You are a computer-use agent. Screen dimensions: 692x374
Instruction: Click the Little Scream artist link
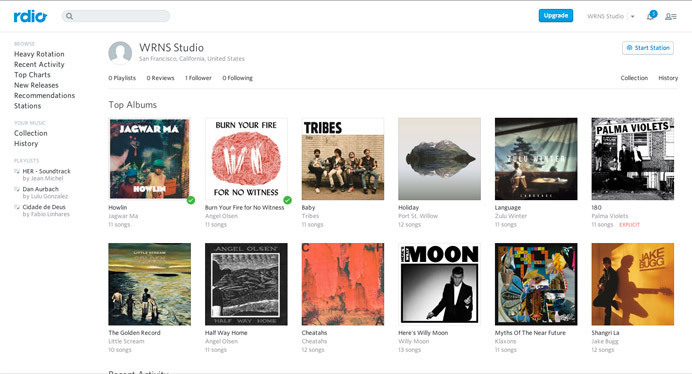126,341
